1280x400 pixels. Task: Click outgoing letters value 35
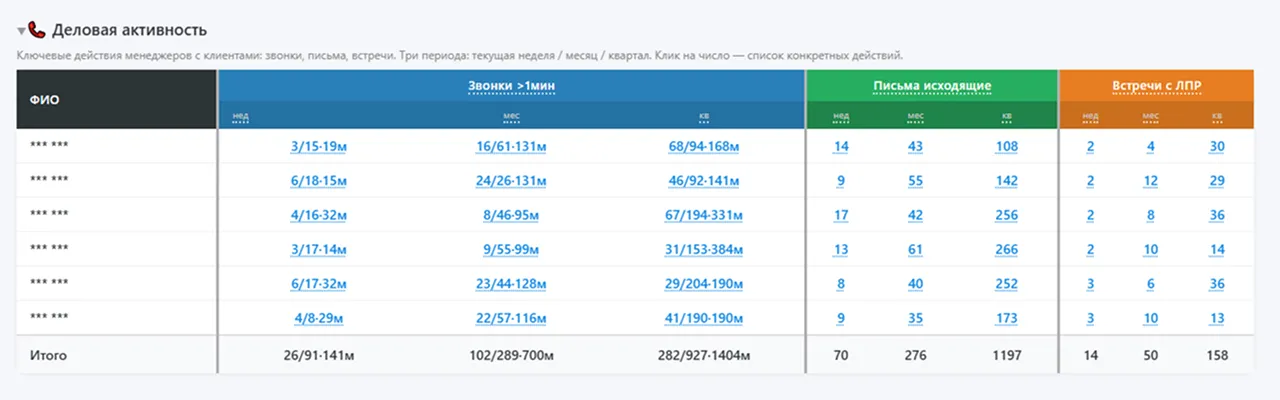pyautogui.click(x=915, y=318)
